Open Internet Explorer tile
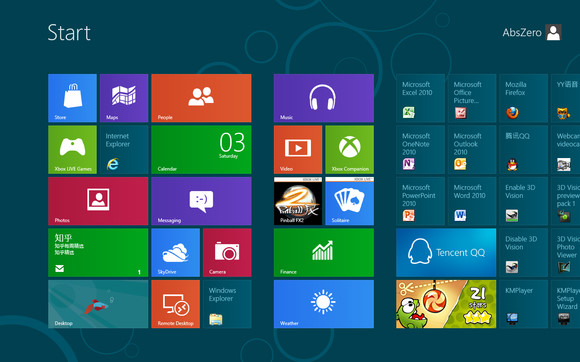Screen dimensions: 580x362 pyautogui.click(x=124, y=150)
